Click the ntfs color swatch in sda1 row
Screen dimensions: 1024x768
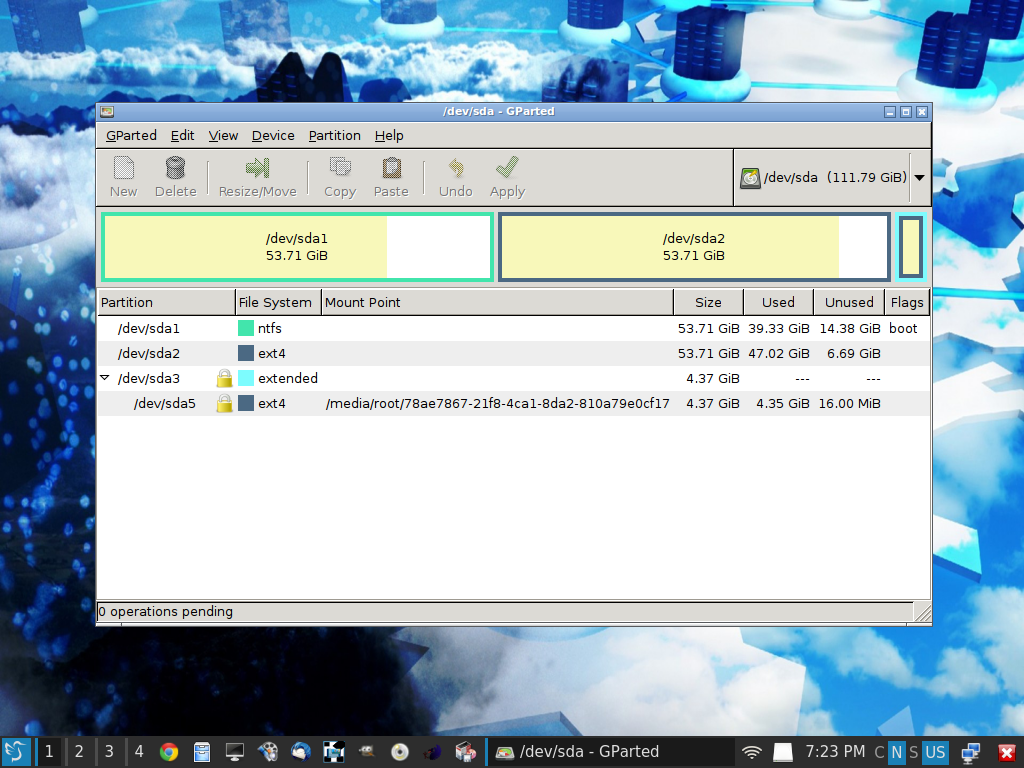pyautogui.click(x=246, y=328)
